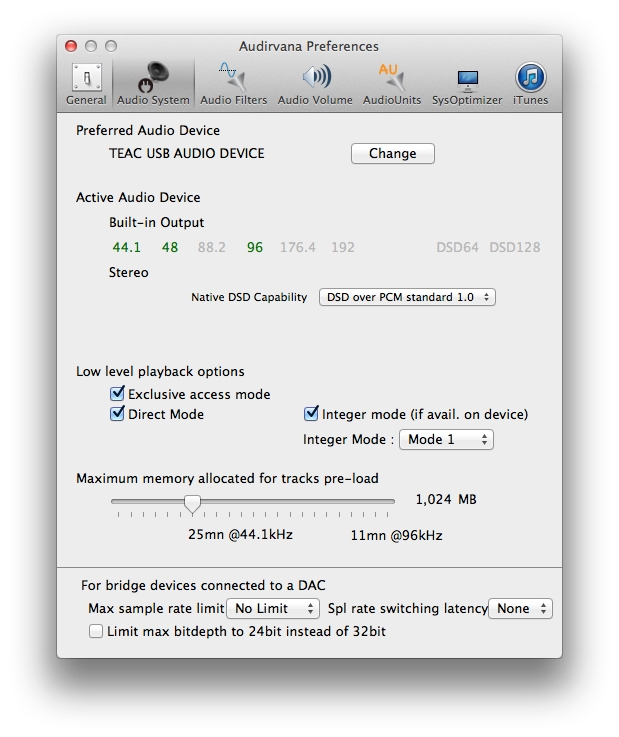Click the greyed 192 sample rate
619x737 pixels.
pos(343,247)
